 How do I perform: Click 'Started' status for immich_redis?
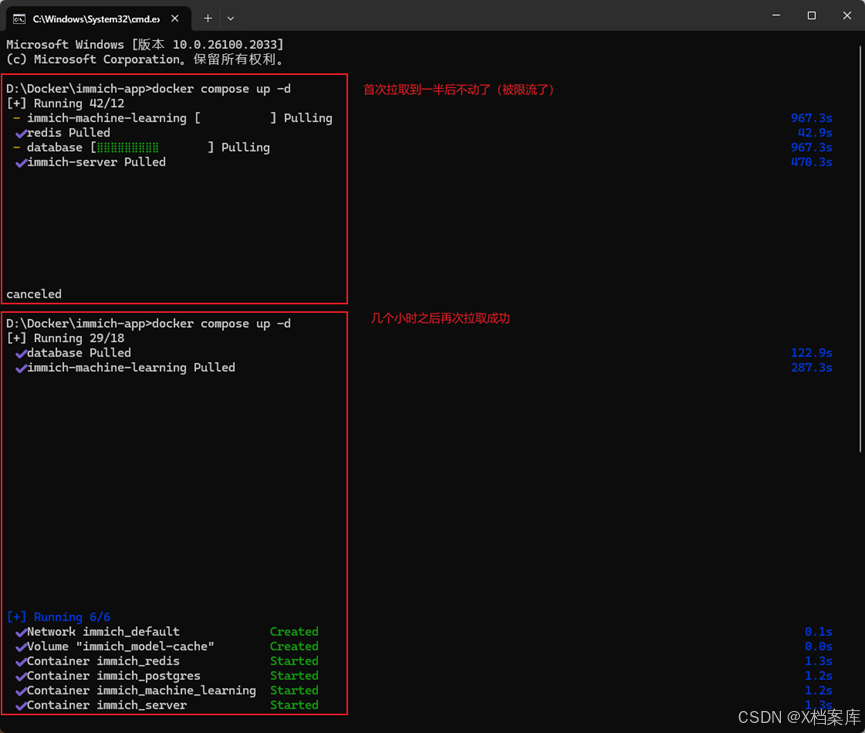point(294,661)
